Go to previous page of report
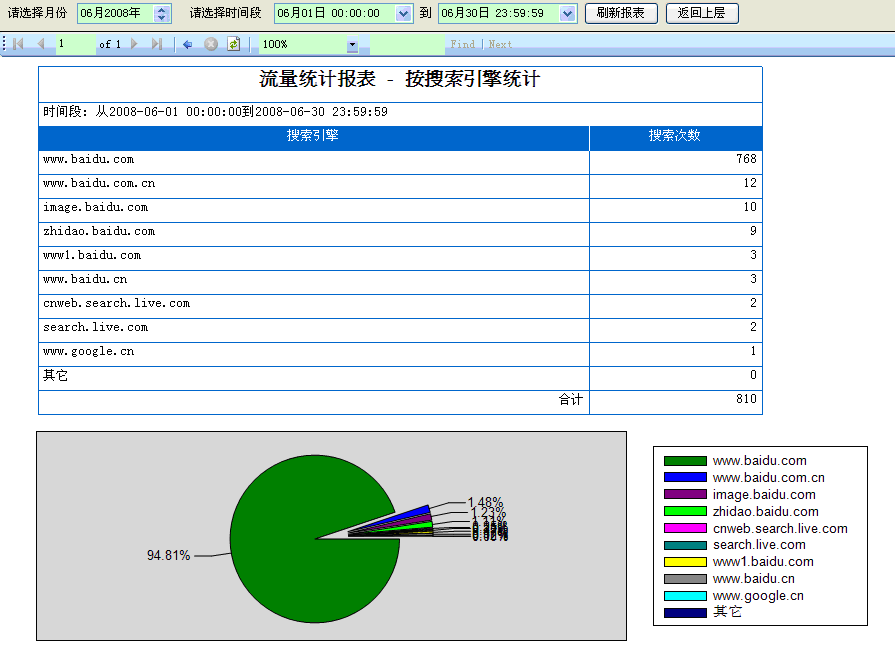Screen dimensions: 895x661 (x=41, y=44)
